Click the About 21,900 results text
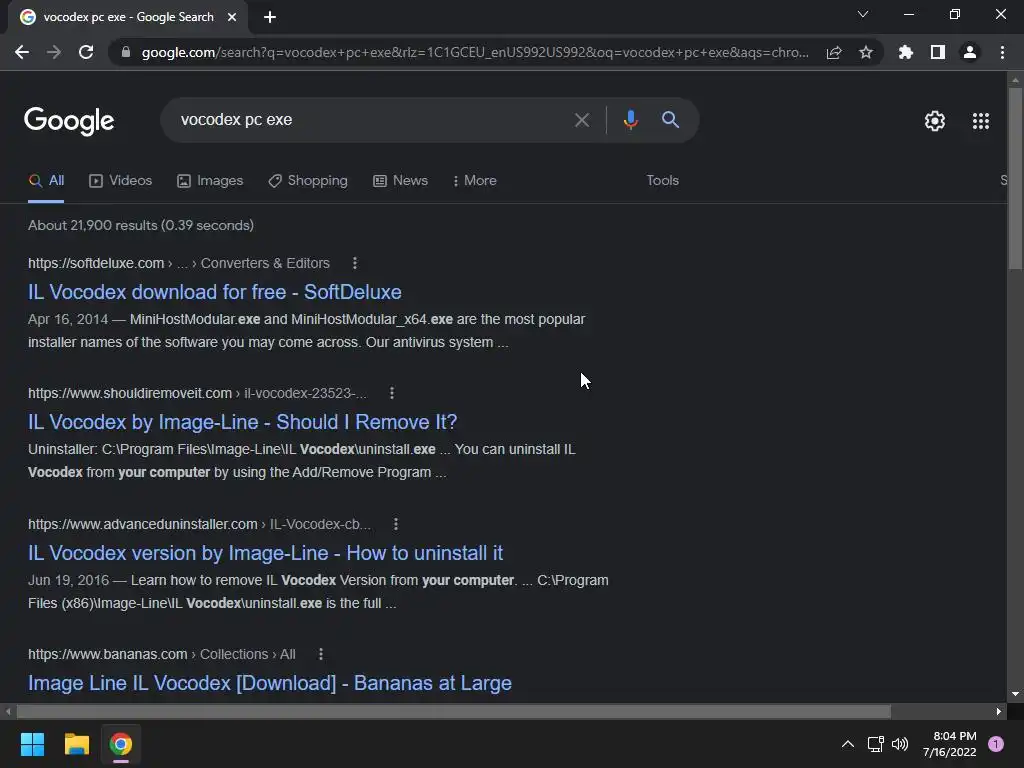1024x768 pixels. (x=140, y=225)
